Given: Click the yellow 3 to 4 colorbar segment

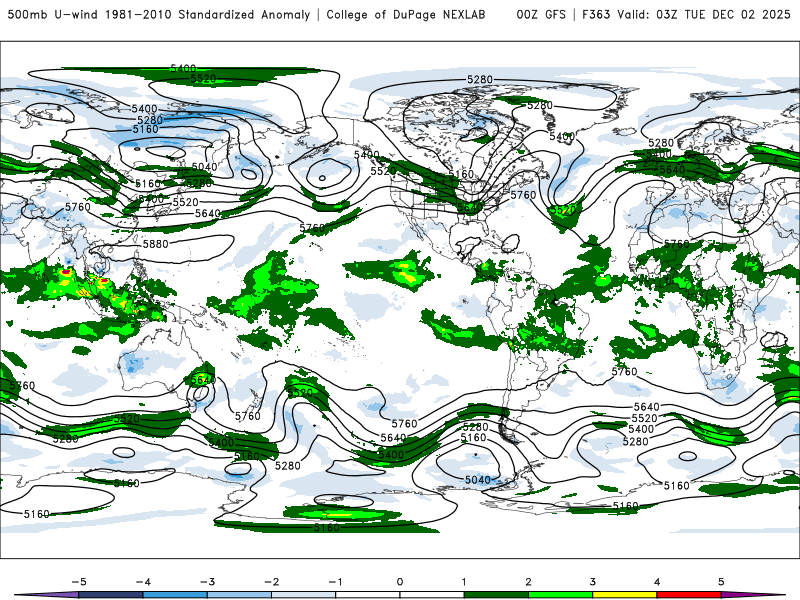Looking at the screenshot, I should click(x=624, y=595).
